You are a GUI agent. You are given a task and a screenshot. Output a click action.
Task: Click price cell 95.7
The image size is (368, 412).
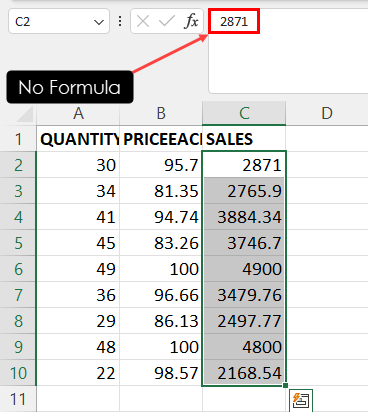coord(161,165)
